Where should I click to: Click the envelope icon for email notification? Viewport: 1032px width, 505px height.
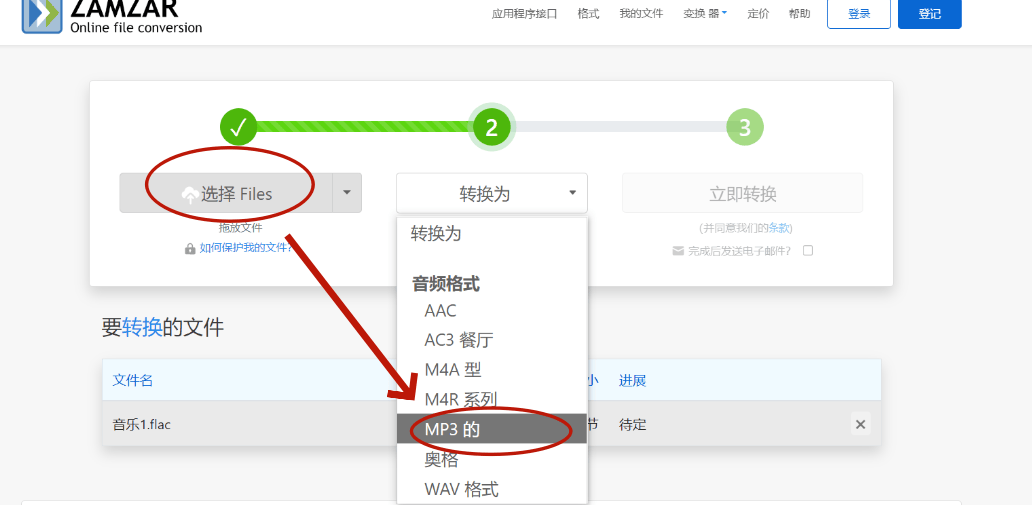[x=678, y=251]
